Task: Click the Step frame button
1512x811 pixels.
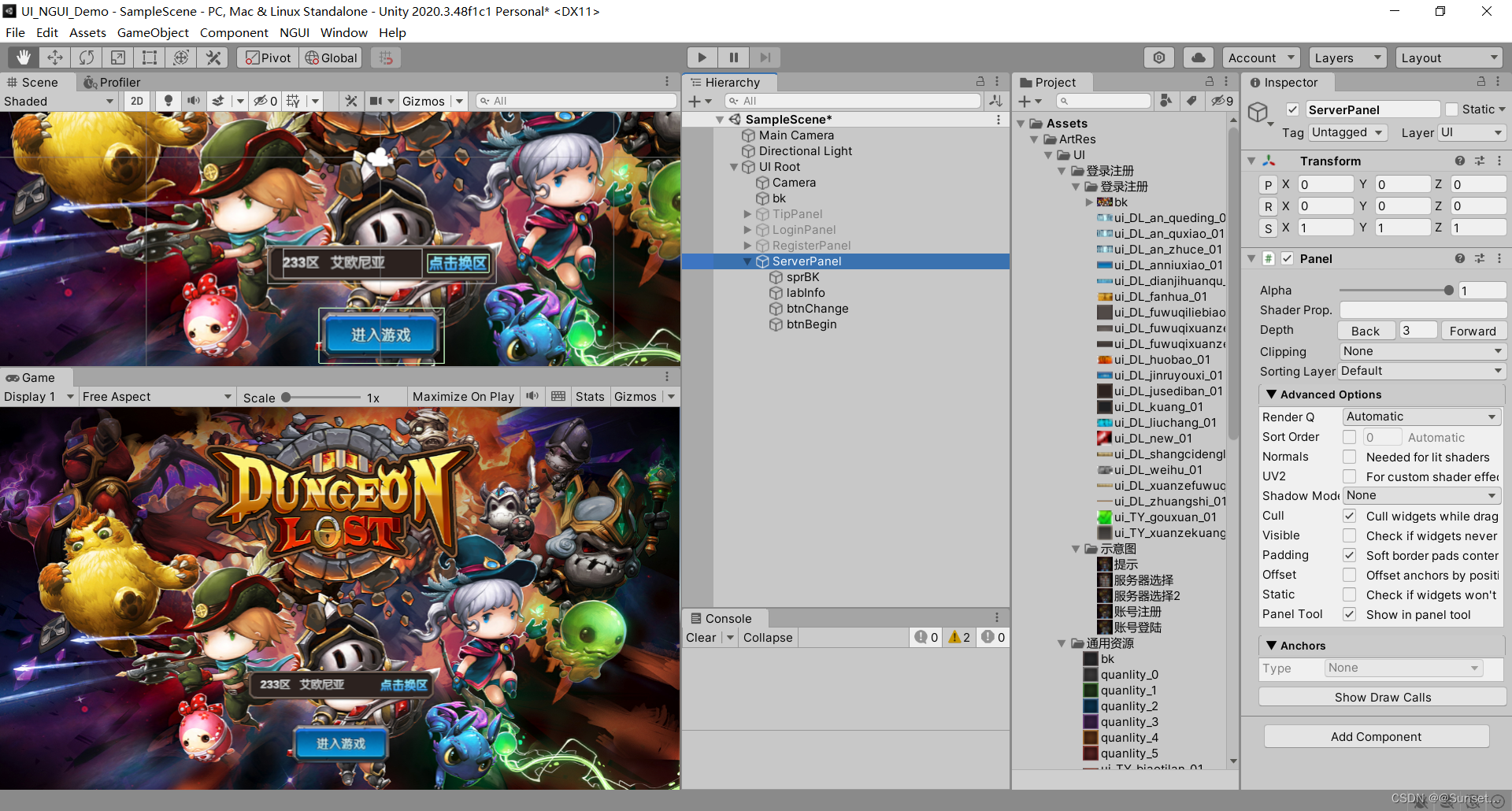Action: click(765, 57)
